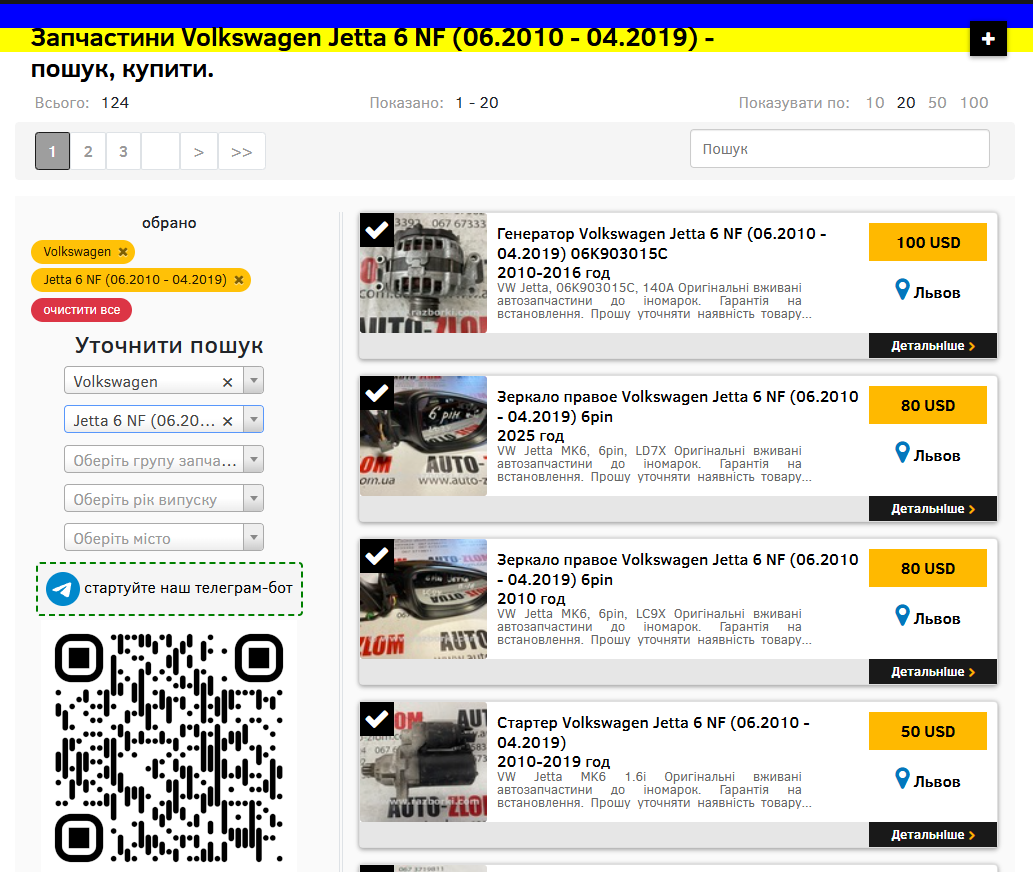The height and width of the screenshot is (872, 1033).
Task: Go to page 2 of results
Action: (x=88, y=151)
